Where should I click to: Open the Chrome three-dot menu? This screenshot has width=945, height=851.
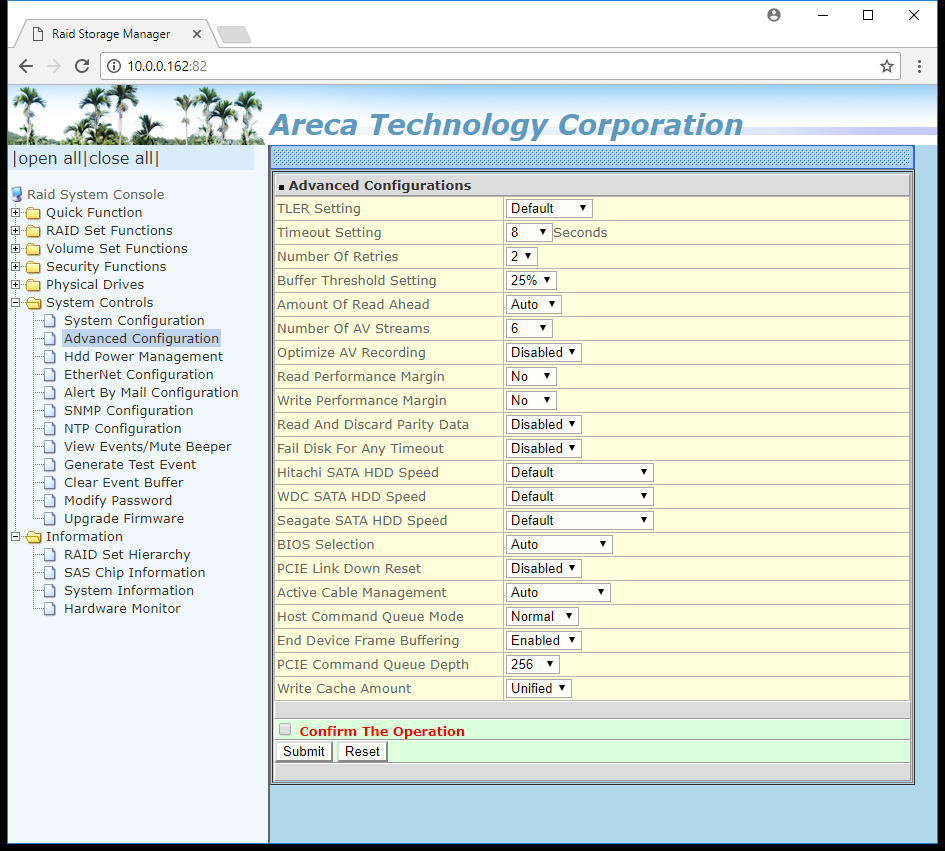pyautogui.click(x=919, y=66)
